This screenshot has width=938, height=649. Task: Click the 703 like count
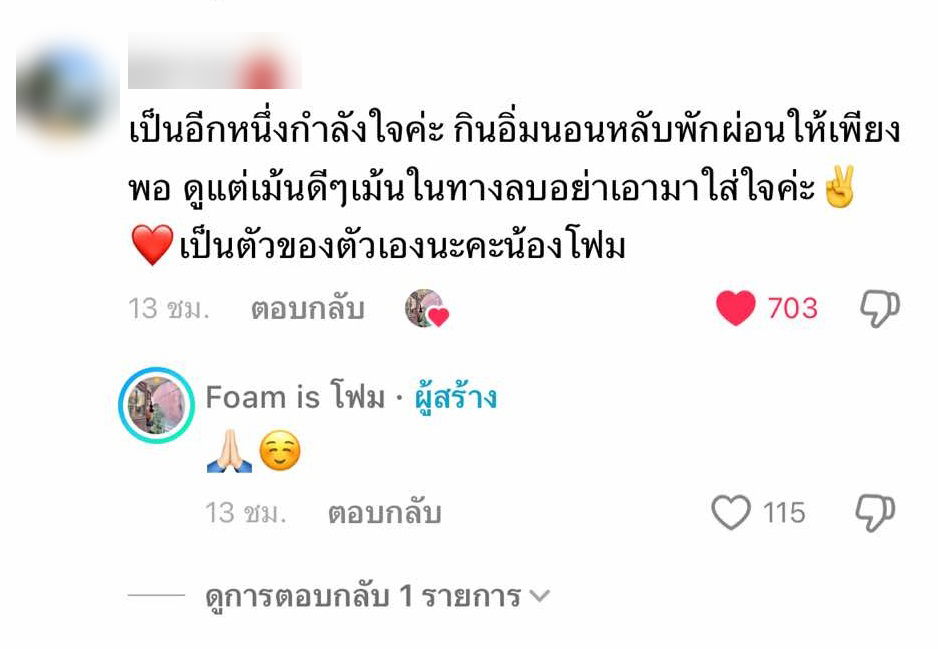point(793,309)
